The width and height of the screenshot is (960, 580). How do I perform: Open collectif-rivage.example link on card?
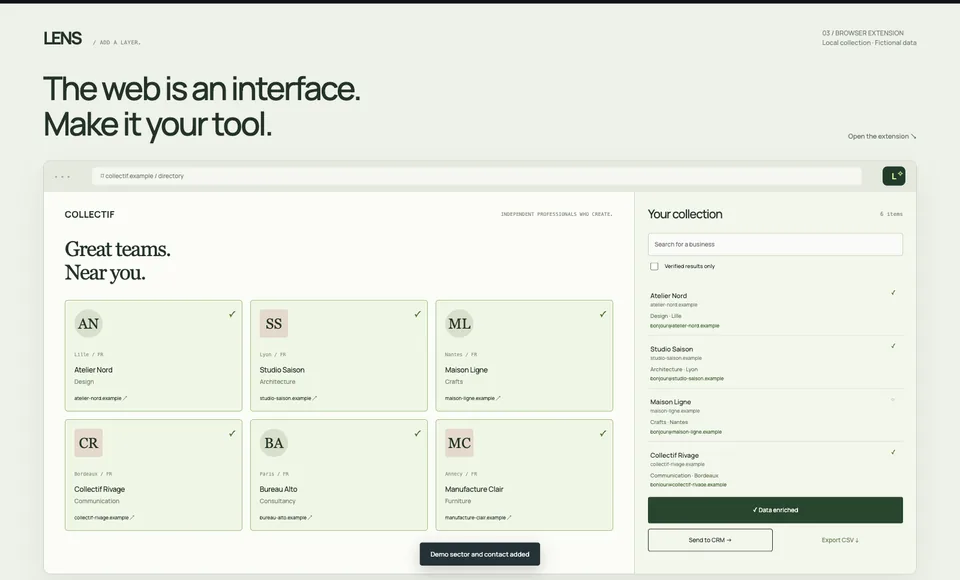(104, 518)
